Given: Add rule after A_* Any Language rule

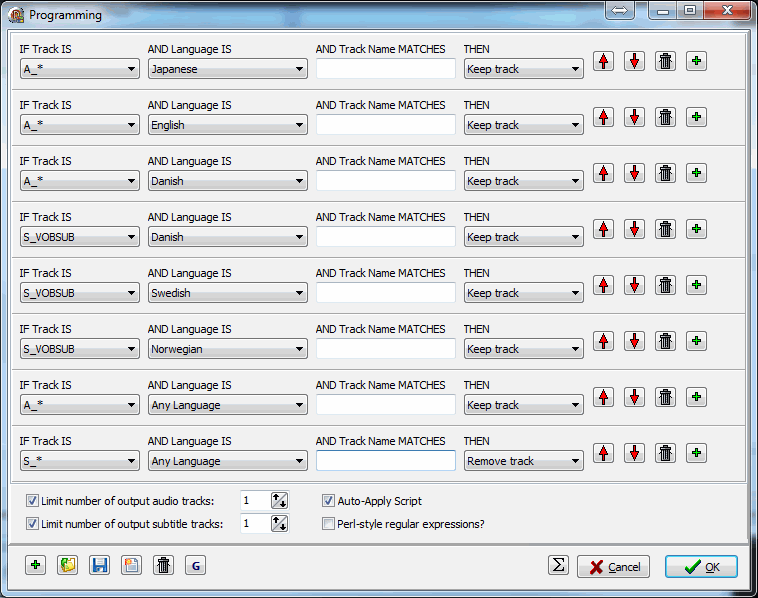Looking at the screenshot, I should click(x=696, y=397).
